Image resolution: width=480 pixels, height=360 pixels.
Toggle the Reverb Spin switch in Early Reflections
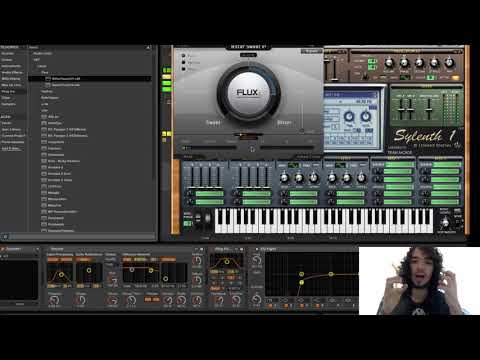[83, 259]
